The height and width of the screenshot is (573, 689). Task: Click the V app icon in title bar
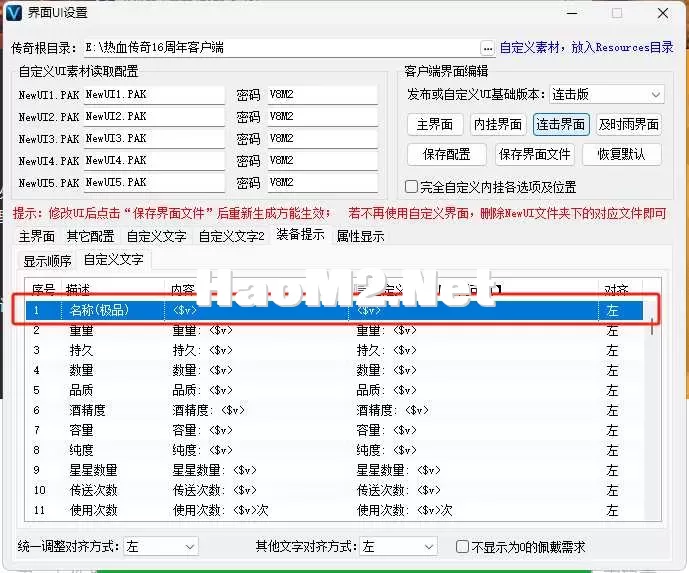14,13
